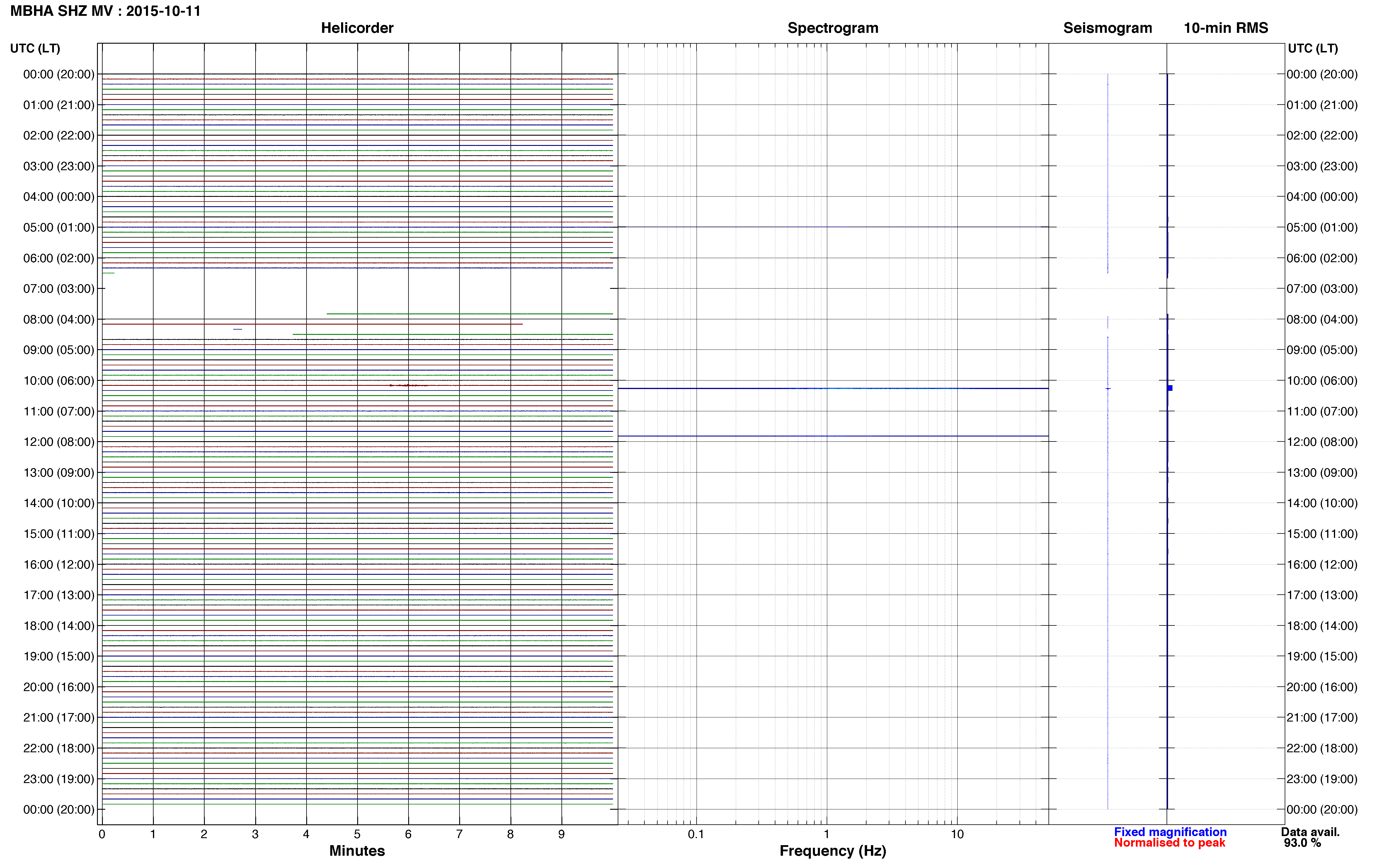
Task: Click the plot title 'MBHA SHZ MV : 2015-10-11'
Action: click(106, 11)
